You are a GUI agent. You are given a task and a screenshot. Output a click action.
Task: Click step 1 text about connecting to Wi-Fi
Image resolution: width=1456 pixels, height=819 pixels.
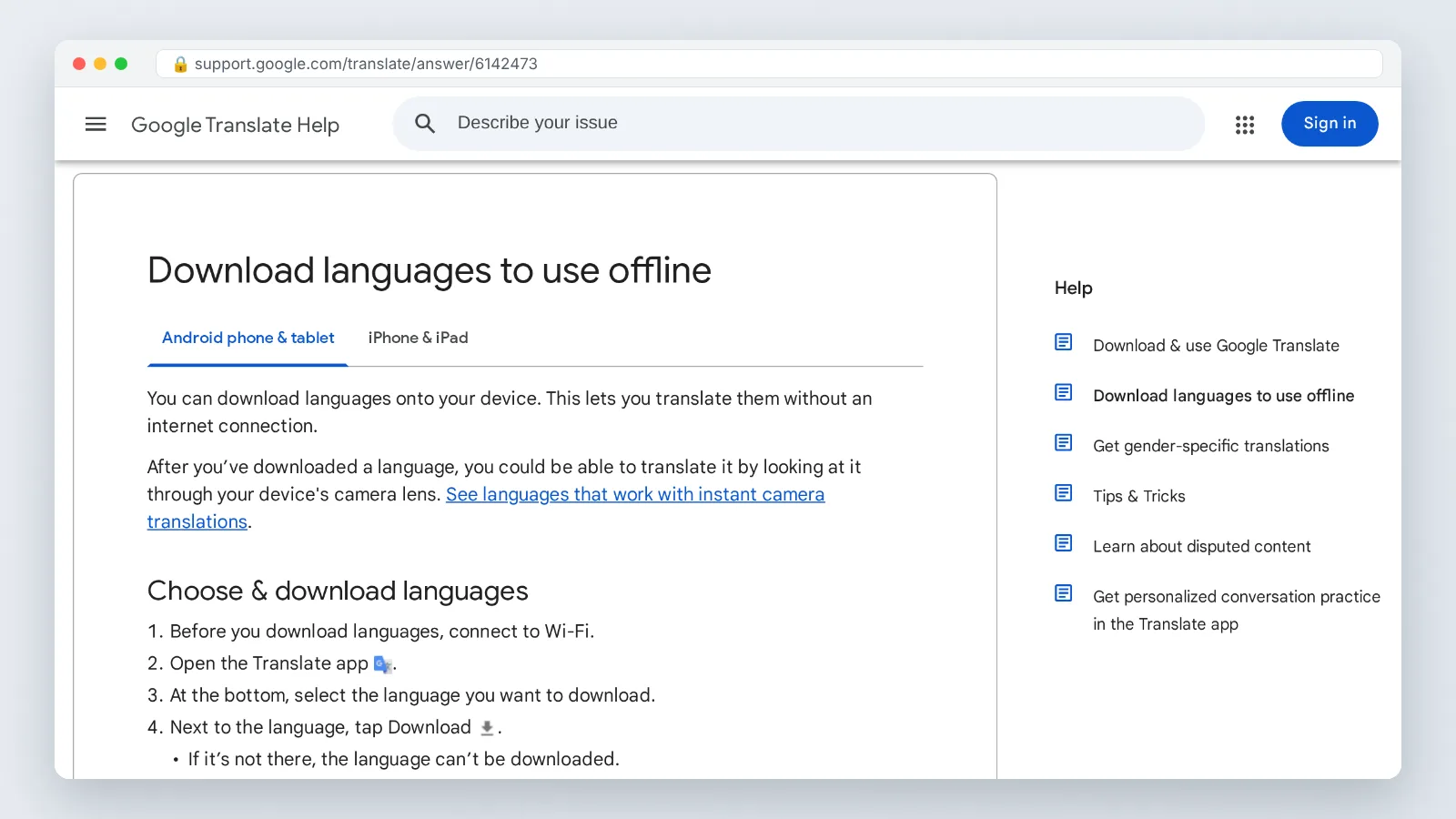[382, 632]
